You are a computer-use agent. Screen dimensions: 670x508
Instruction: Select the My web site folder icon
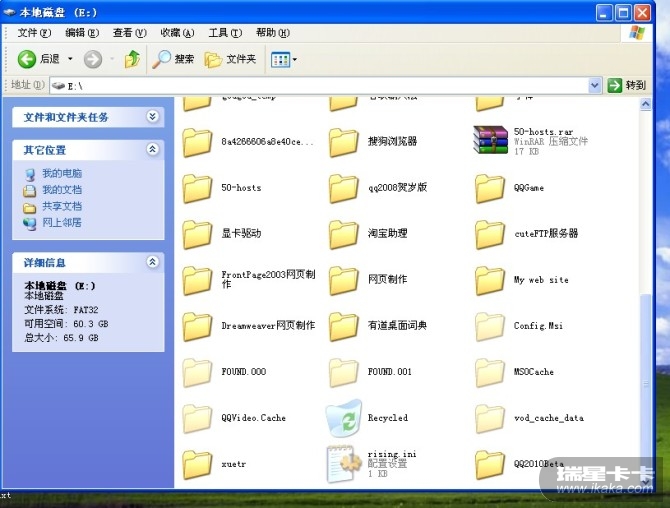[x=490, y=281]
